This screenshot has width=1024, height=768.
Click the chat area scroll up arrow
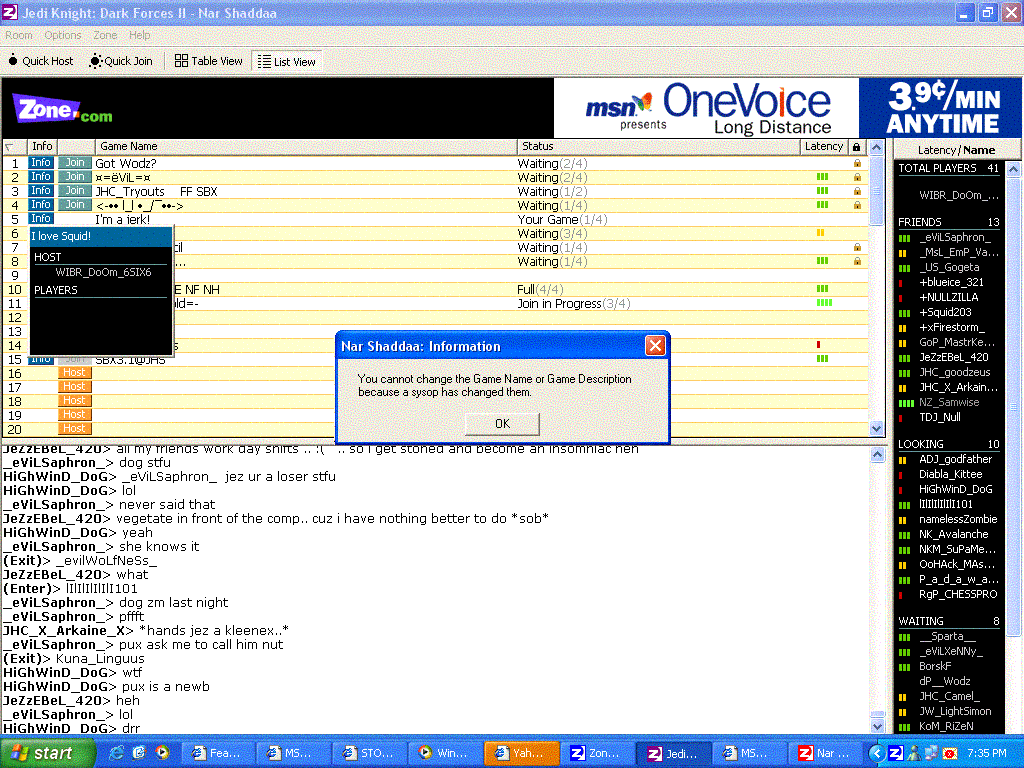tap(878, 455)
